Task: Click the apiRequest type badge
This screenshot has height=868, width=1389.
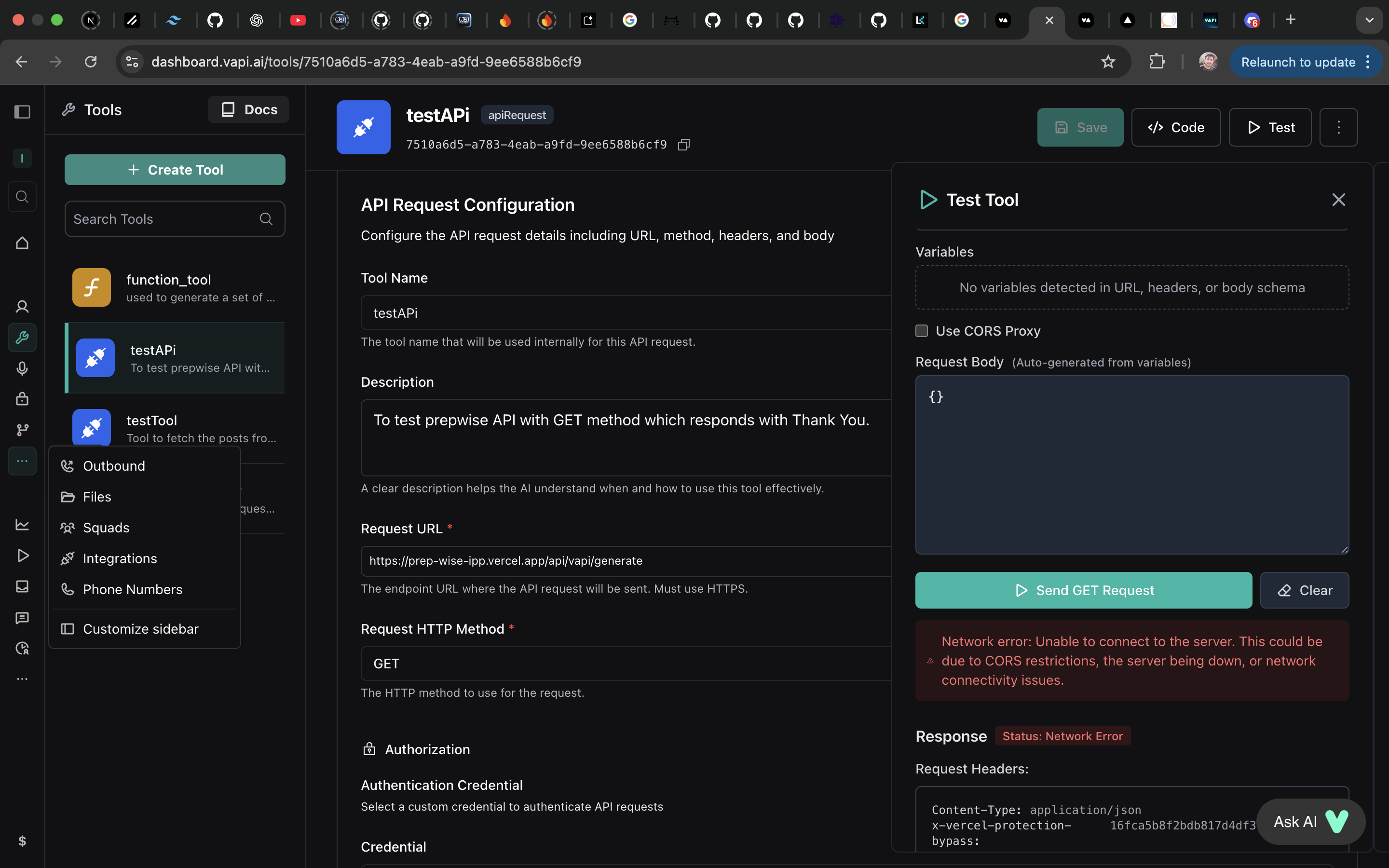Action: click(x=517, y=115)
